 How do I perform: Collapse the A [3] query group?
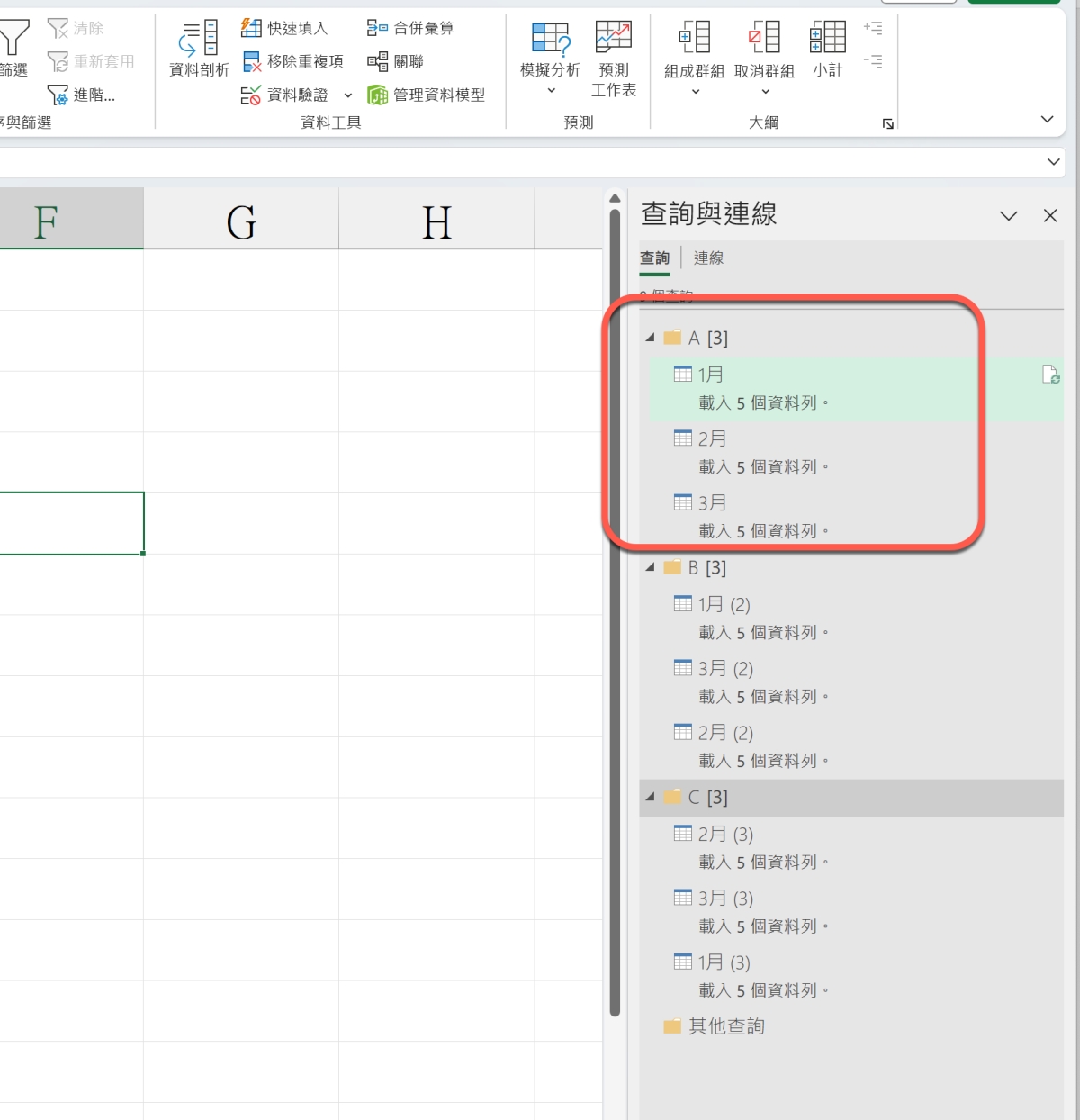coord(650,338)
